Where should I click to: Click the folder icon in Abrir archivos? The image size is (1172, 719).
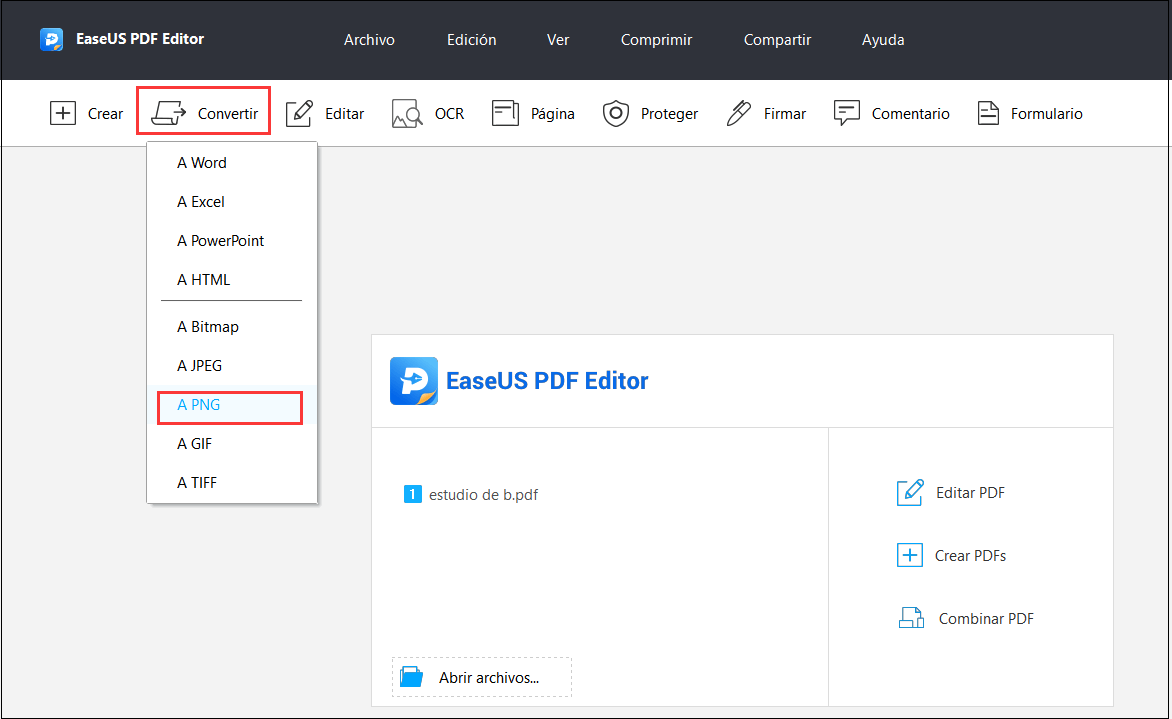pyautogui.click(x=412, y=677)
